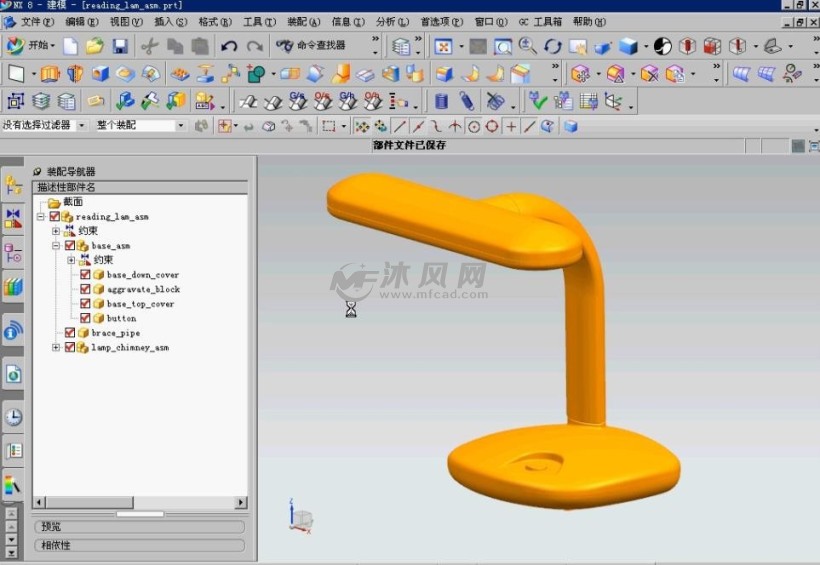Click the Undo arrow icon
The image size is (820, 565).
click(x=229, y=46)
